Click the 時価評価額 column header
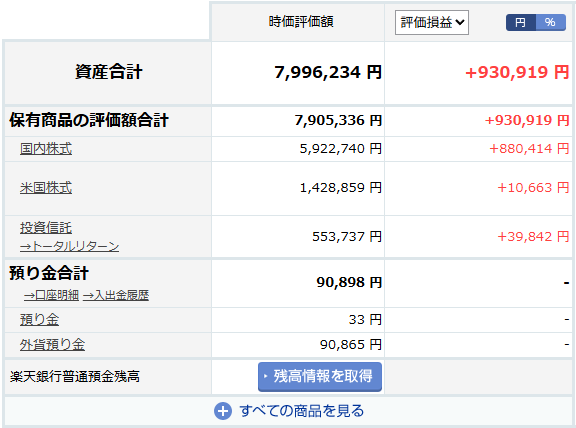 (301, 22)
